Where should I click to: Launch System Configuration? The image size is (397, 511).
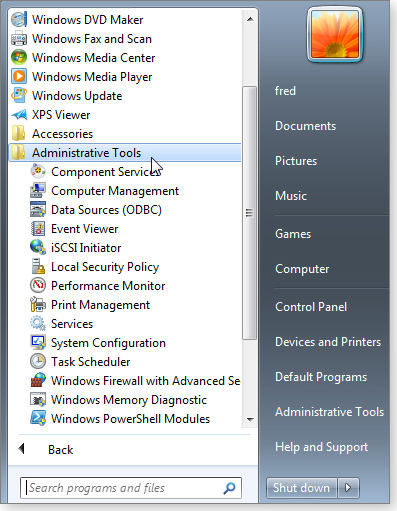click(x=108, y=343)
